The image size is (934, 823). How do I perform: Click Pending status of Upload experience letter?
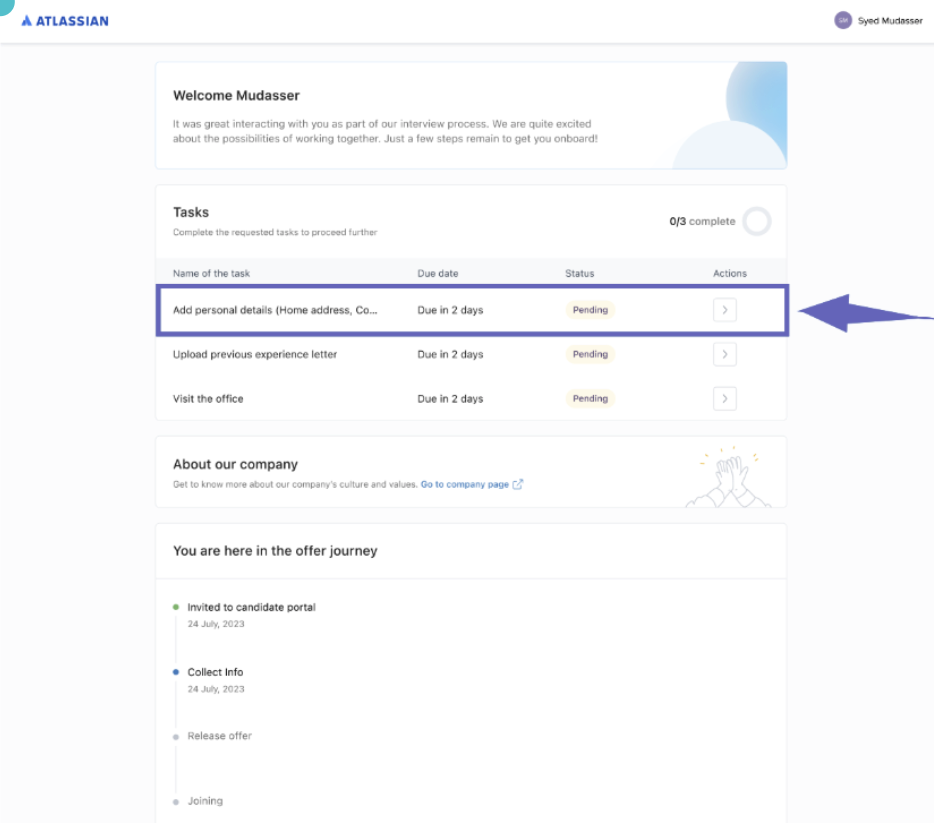[590, 354]
